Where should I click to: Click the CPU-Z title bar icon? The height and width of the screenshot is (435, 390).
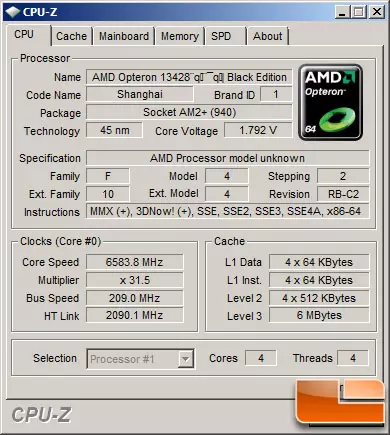tap(13, 12)
